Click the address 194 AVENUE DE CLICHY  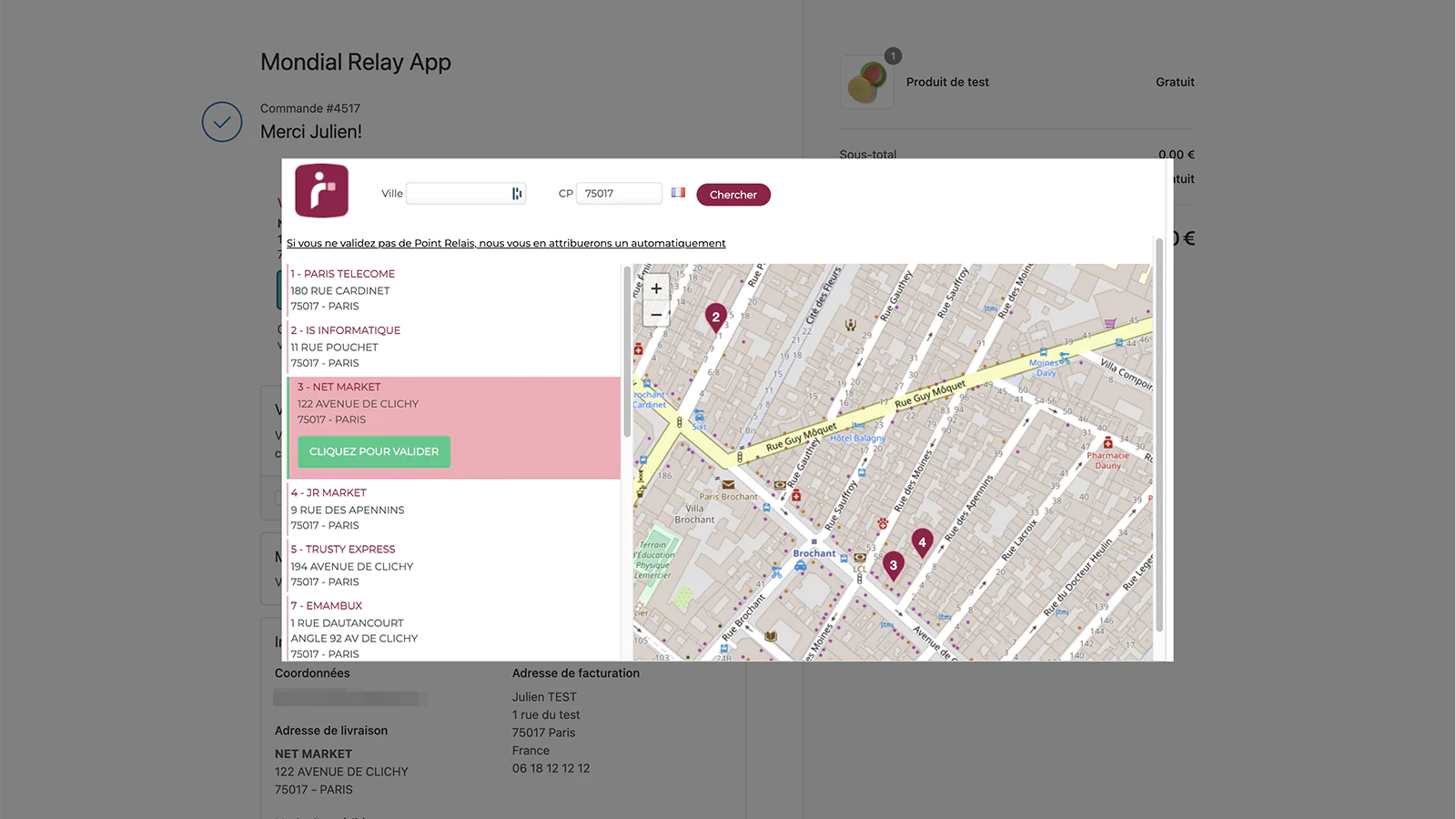click(352, 566)
